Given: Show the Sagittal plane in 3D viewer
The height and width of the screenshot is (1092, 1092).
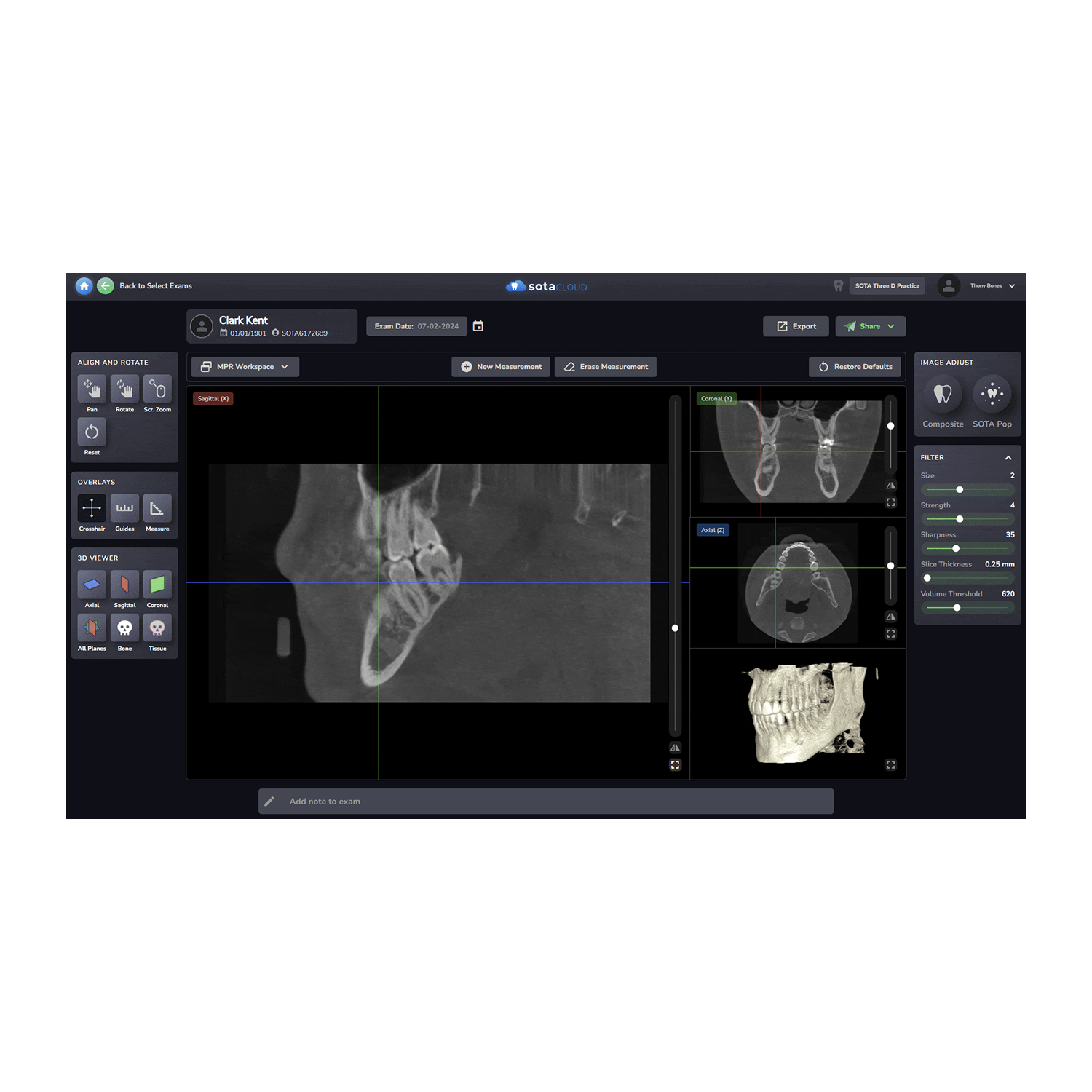Looking at the screenshot, I should 124,585.
